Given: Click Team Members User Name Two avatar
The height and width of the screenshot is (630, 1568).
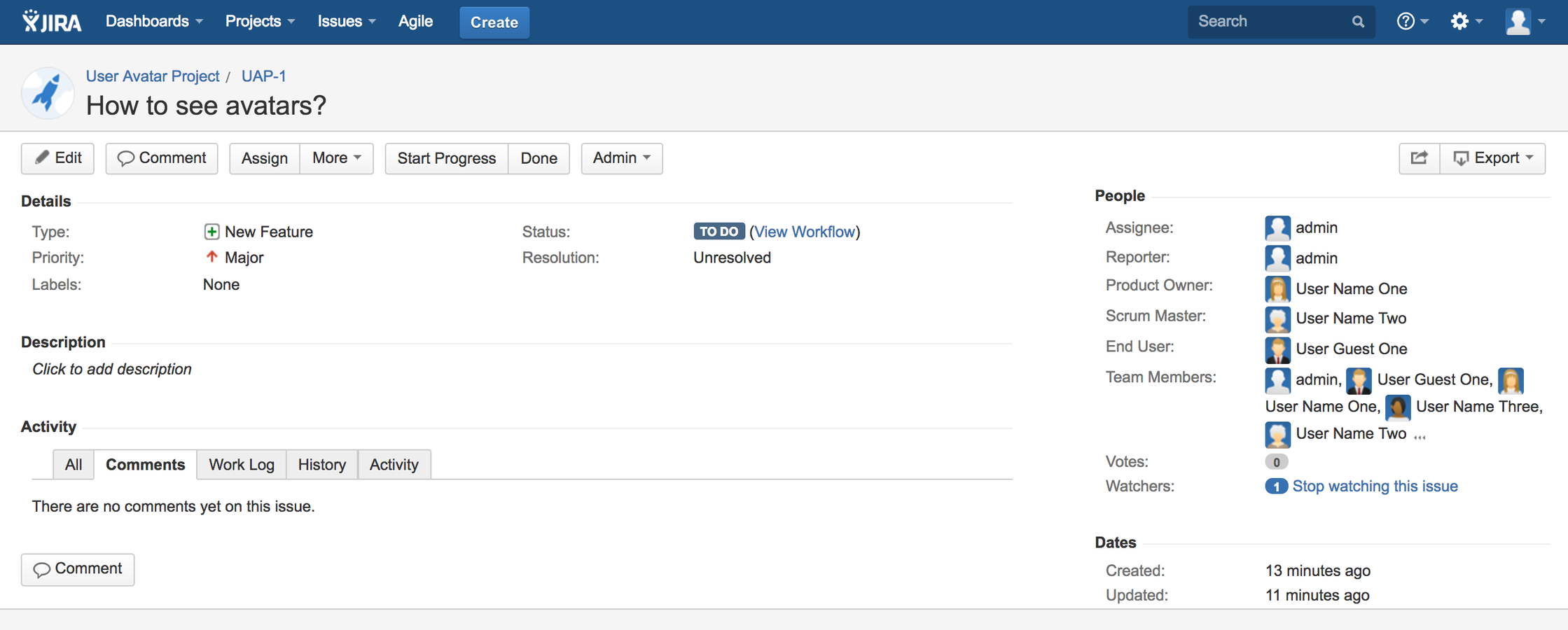Looking at the screenshot, I should [x=1277, y=434].
